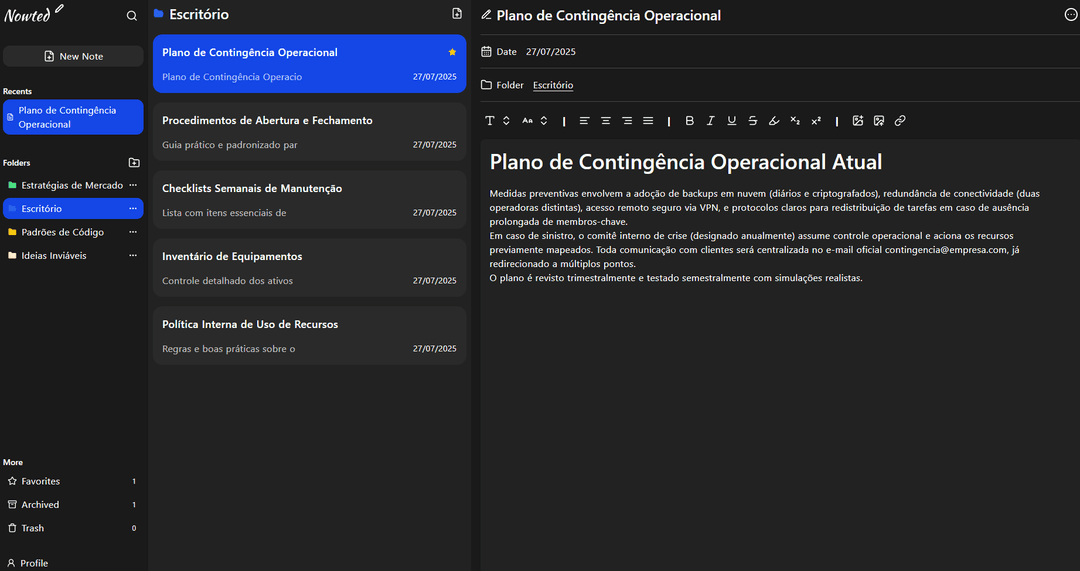Toggle italic formatting
The height and width of the screenshot is (571, 1080).
[711, 121]
